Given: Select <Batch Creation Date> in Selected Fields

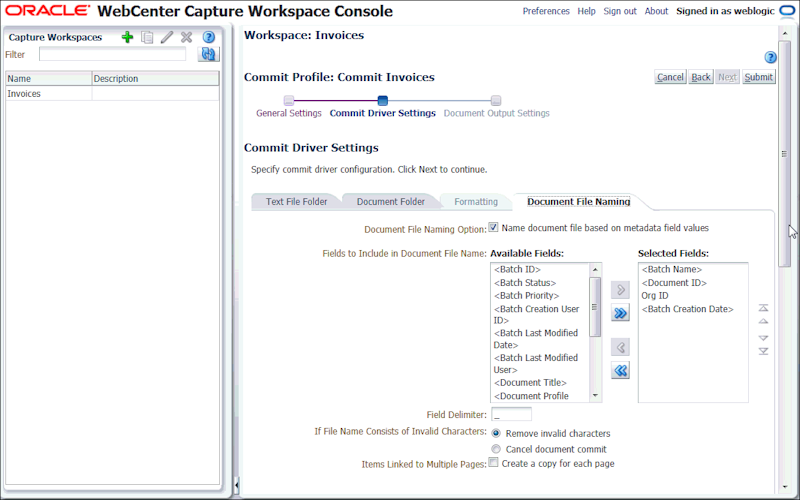Looking at the screenshot, I should coord(688,309).
